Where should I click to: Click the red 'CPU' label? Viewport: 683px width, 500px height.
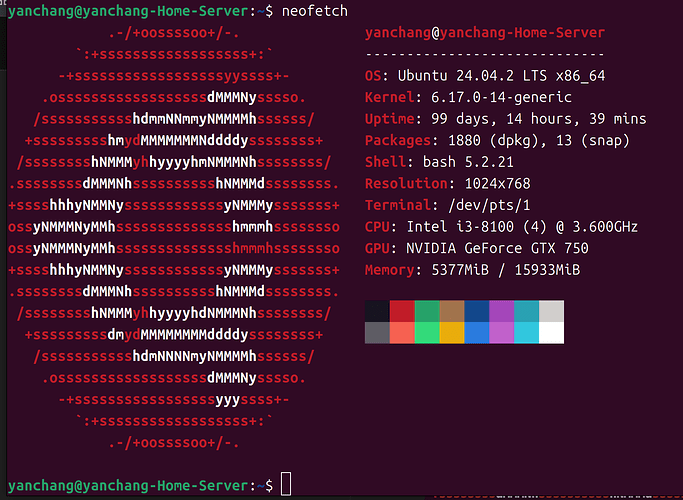(x=377, y=226)
